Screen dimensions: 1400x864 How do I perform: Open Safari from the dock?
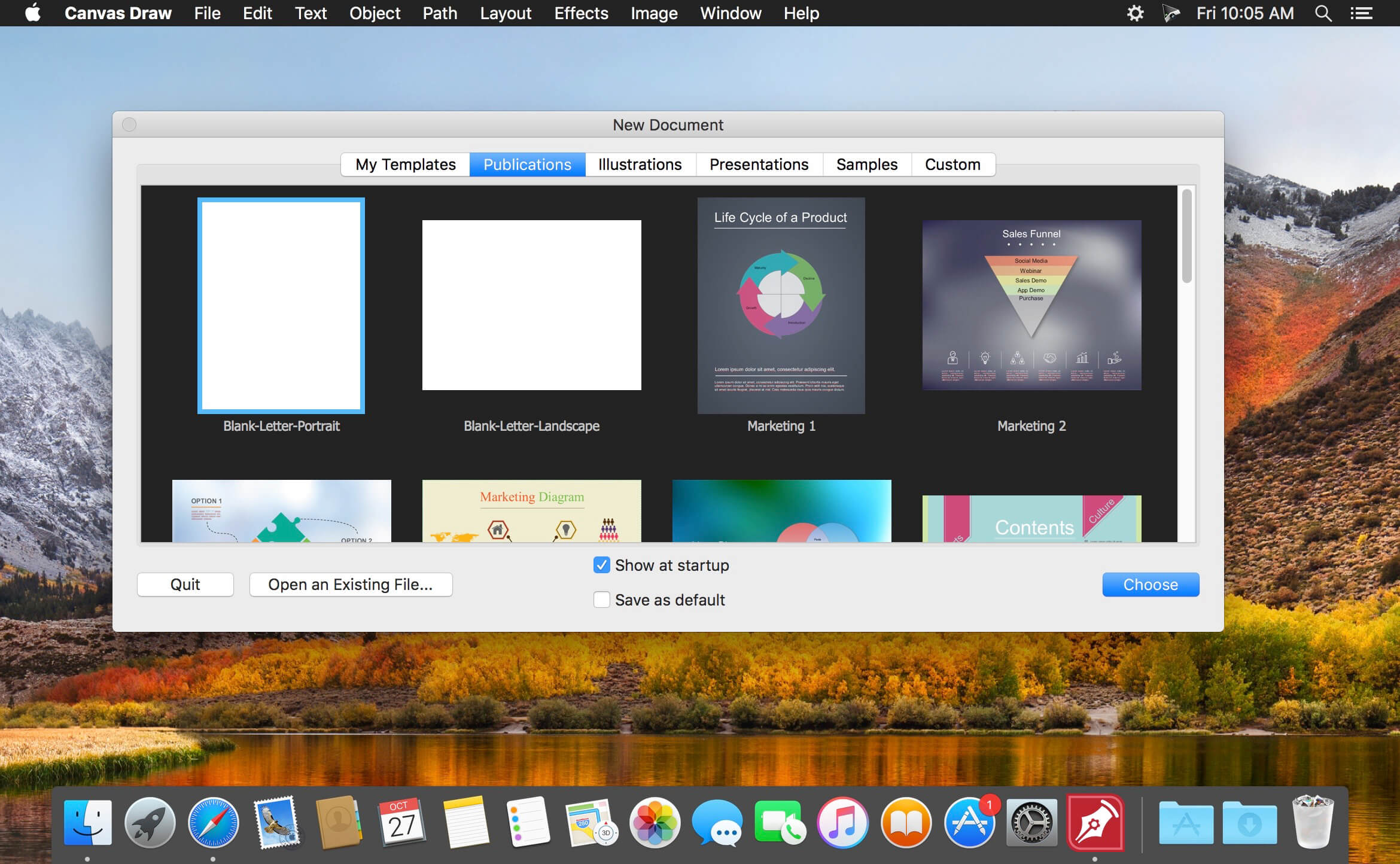213,823
